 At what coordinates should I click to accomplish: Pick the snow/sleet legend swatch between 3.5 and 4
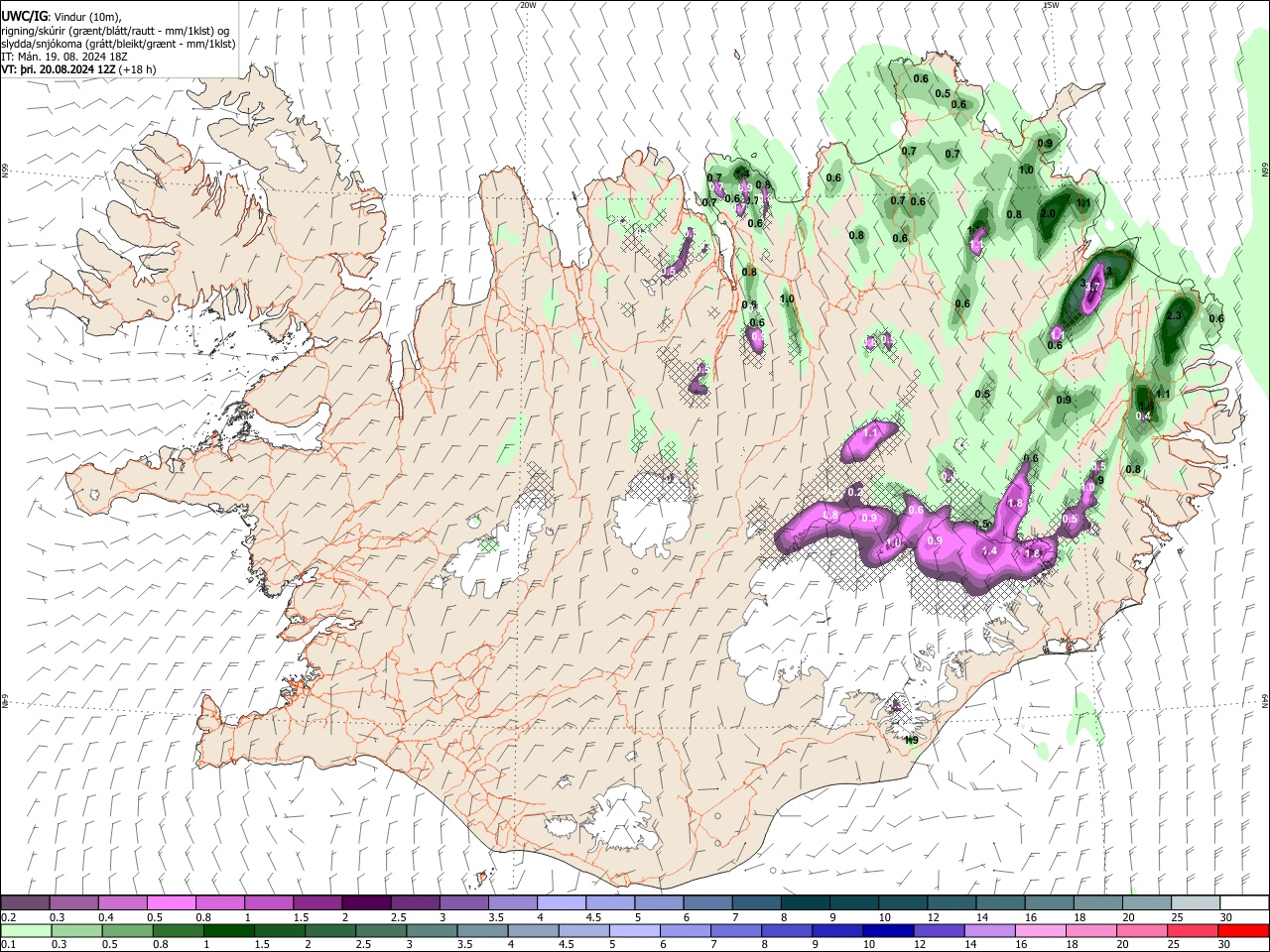tap(512, 903)
